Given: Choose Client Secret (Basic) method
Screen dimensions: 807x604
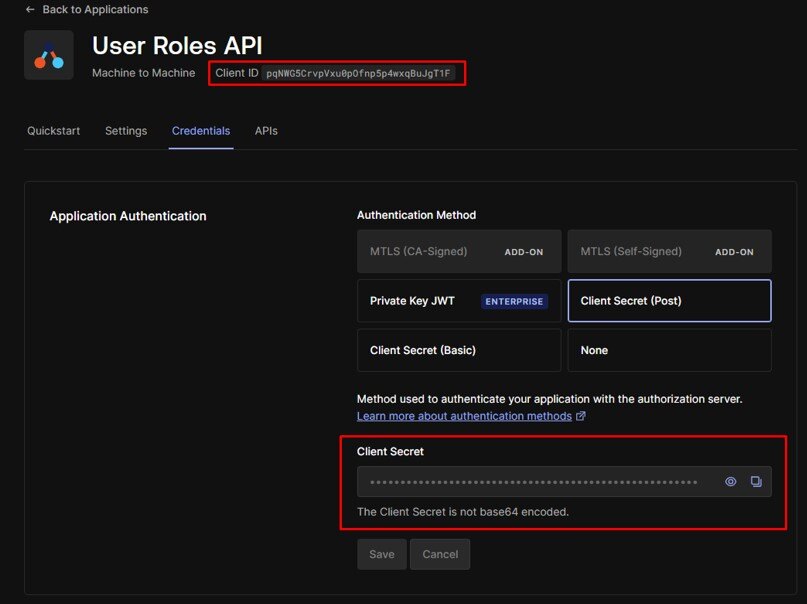Looking at the screenshot, I should [459, 350].
